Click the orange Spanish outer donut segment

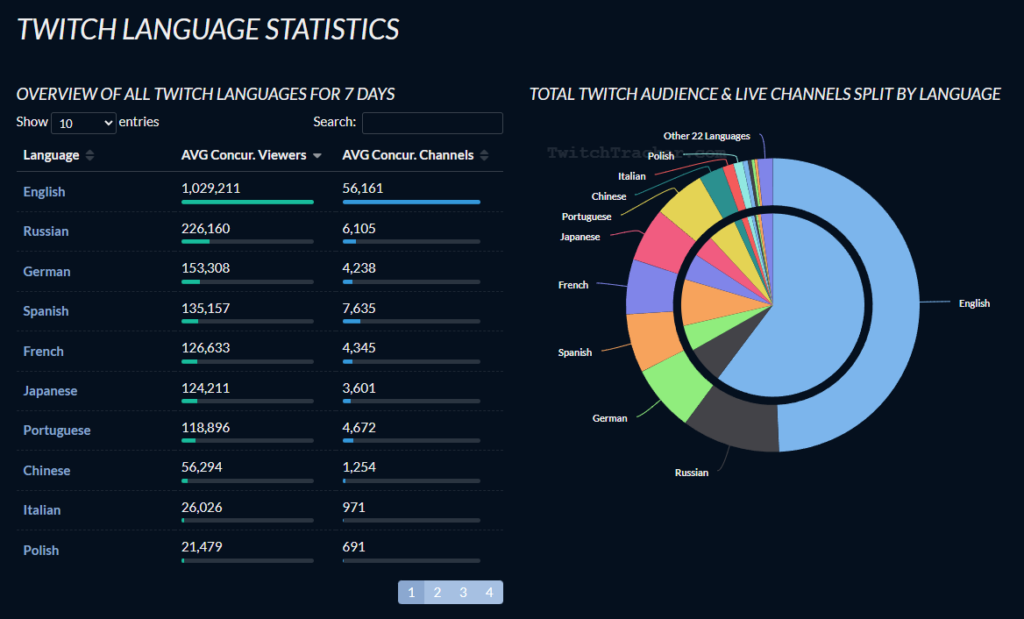(651, 340)
